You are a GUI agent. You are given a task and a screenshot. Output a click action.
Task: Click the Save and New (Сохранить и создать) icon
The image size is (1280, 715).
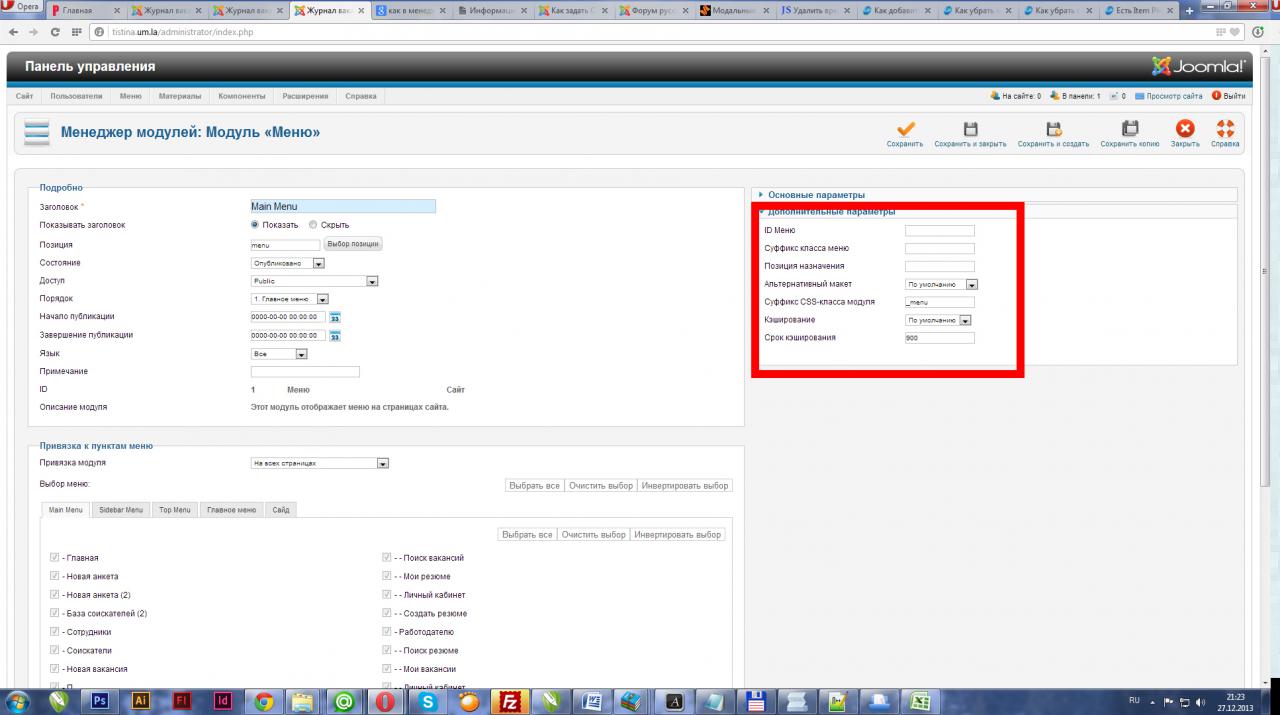(1053, 129)
